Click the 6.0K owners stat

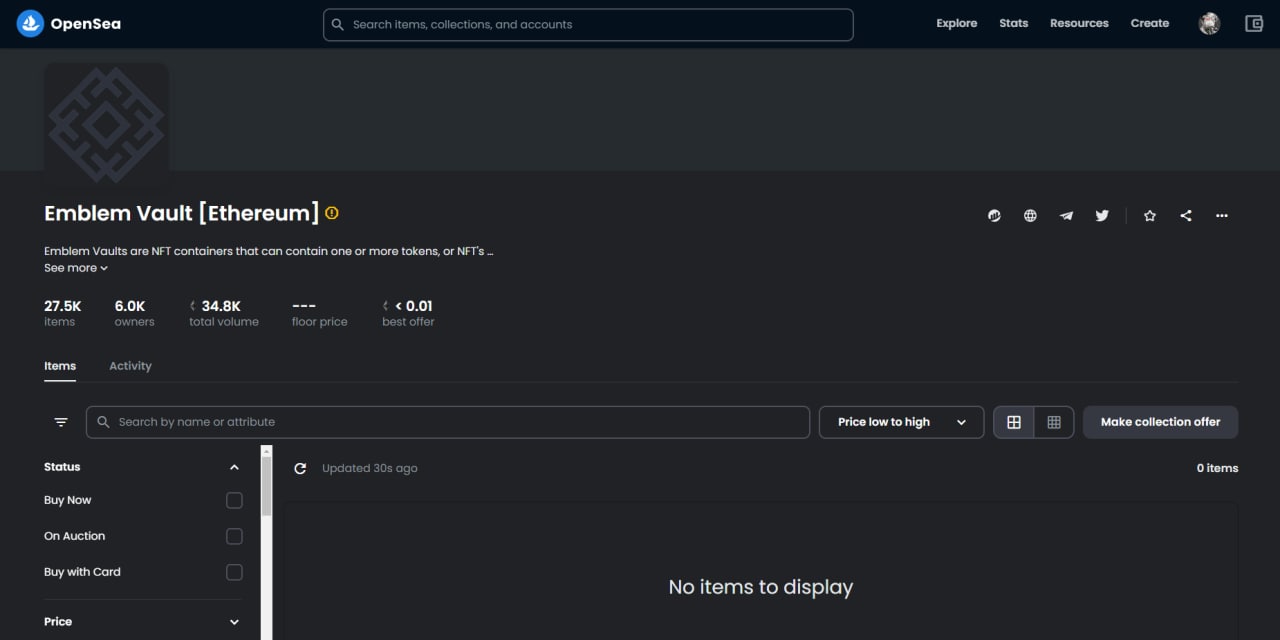pos(134,313)
